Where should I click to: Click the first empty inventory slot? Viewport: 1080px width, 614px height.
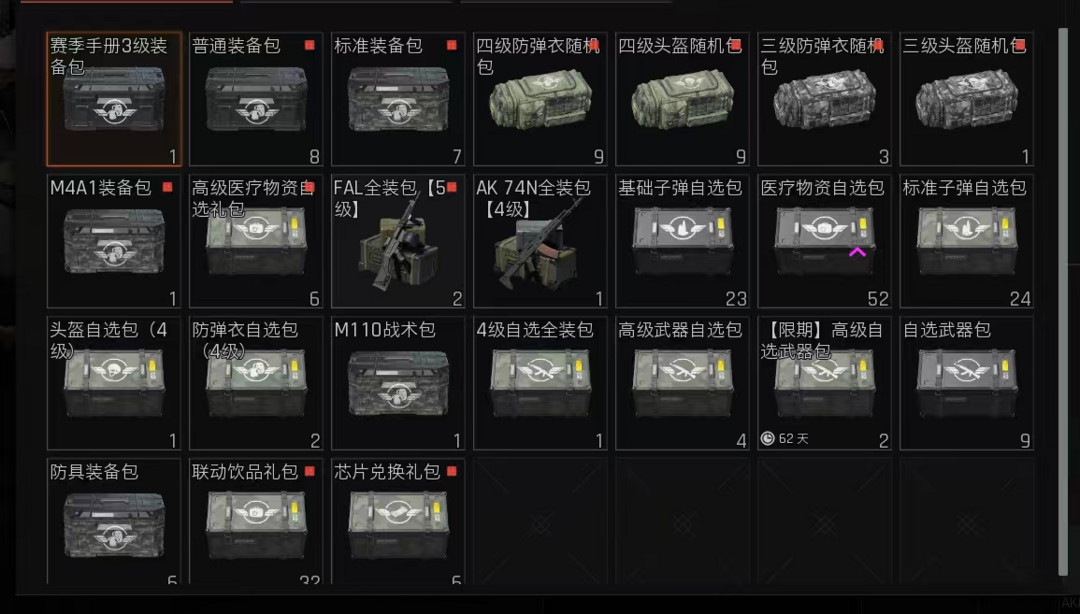(540, 521)
